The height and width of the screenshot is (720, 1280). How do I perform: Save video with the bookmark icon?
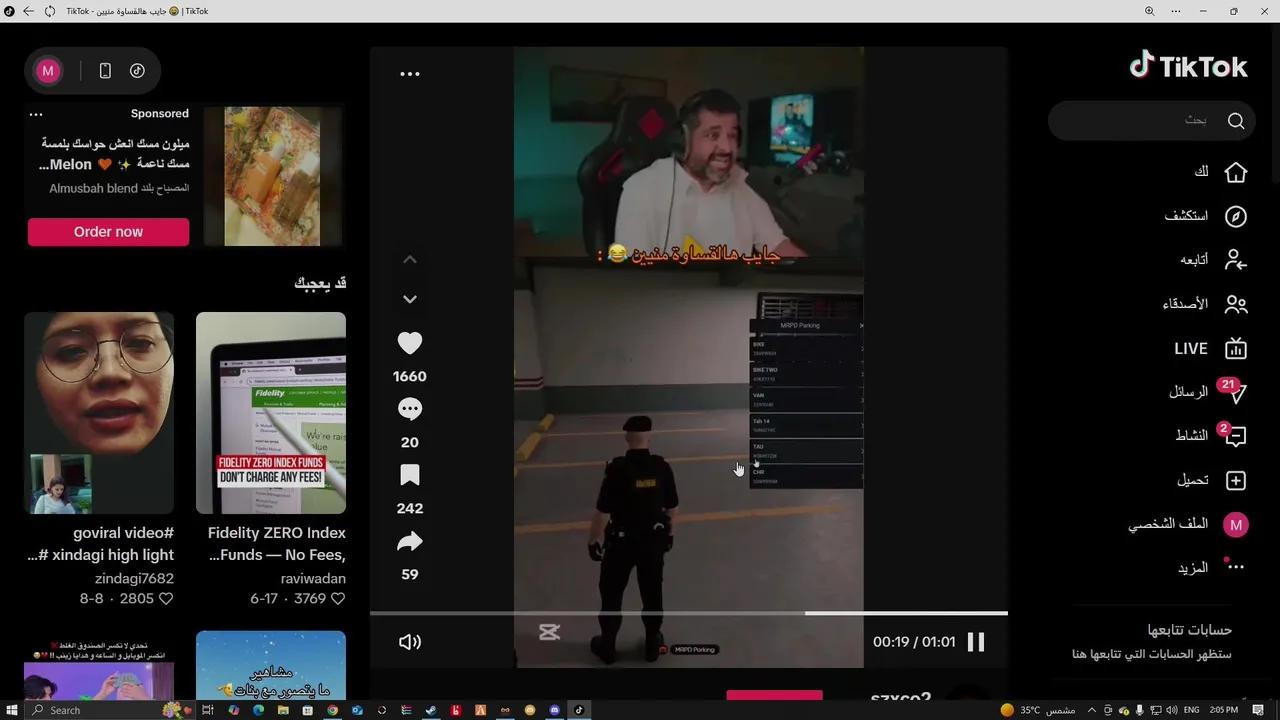410,475
